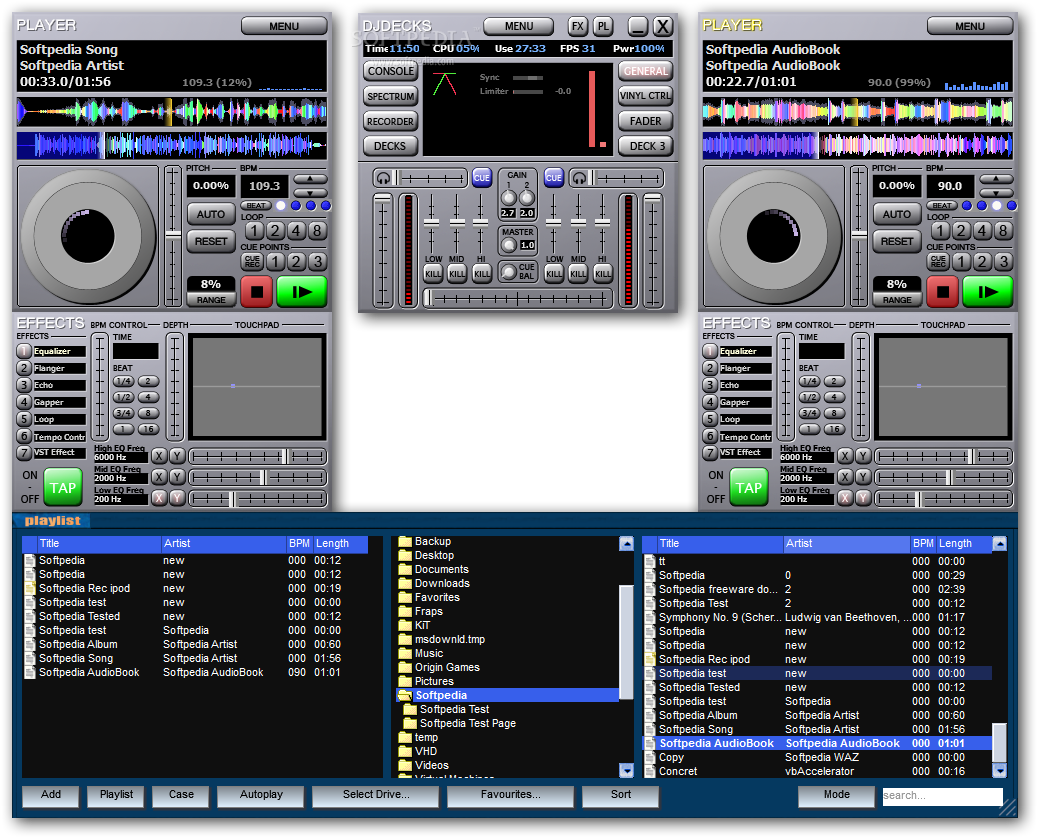
Task: Click Y button for right Low EQ Freq
Action: click(x=863, y=498)
